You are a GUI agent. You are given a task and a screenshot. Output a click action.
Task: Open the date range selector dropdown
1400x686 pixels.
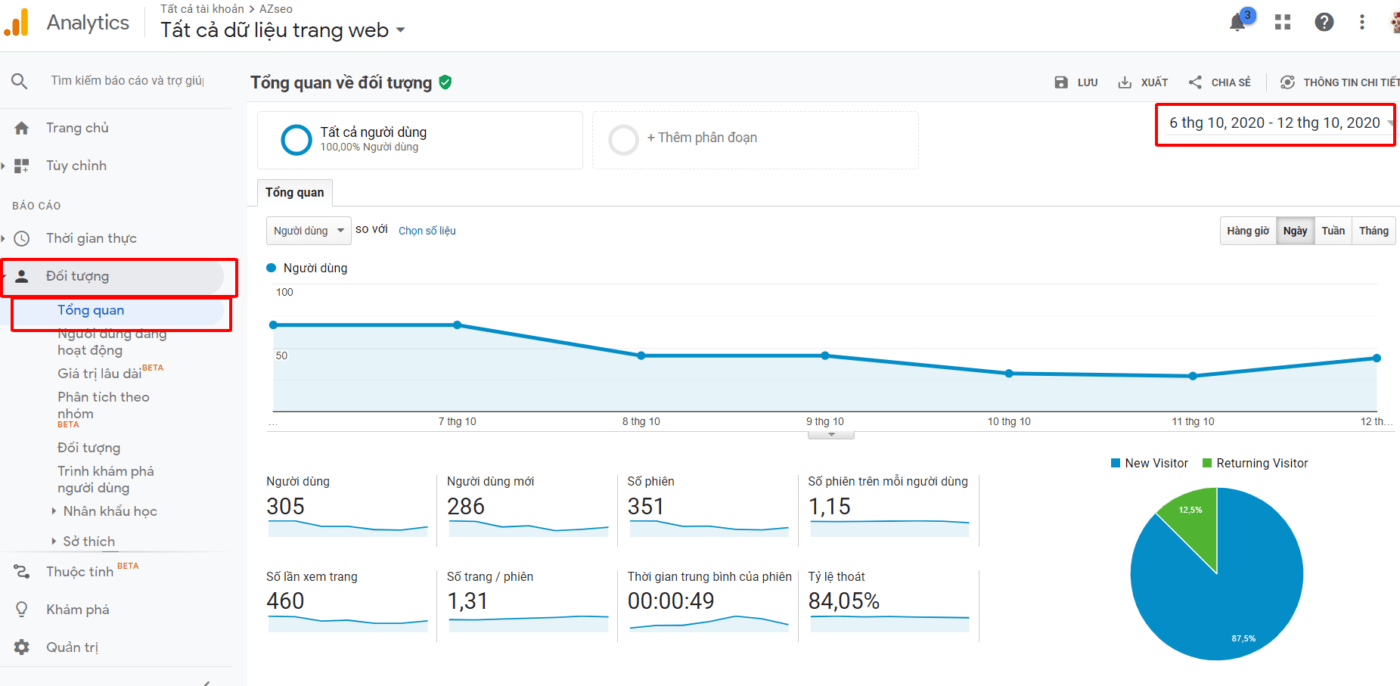[1275, 124]
